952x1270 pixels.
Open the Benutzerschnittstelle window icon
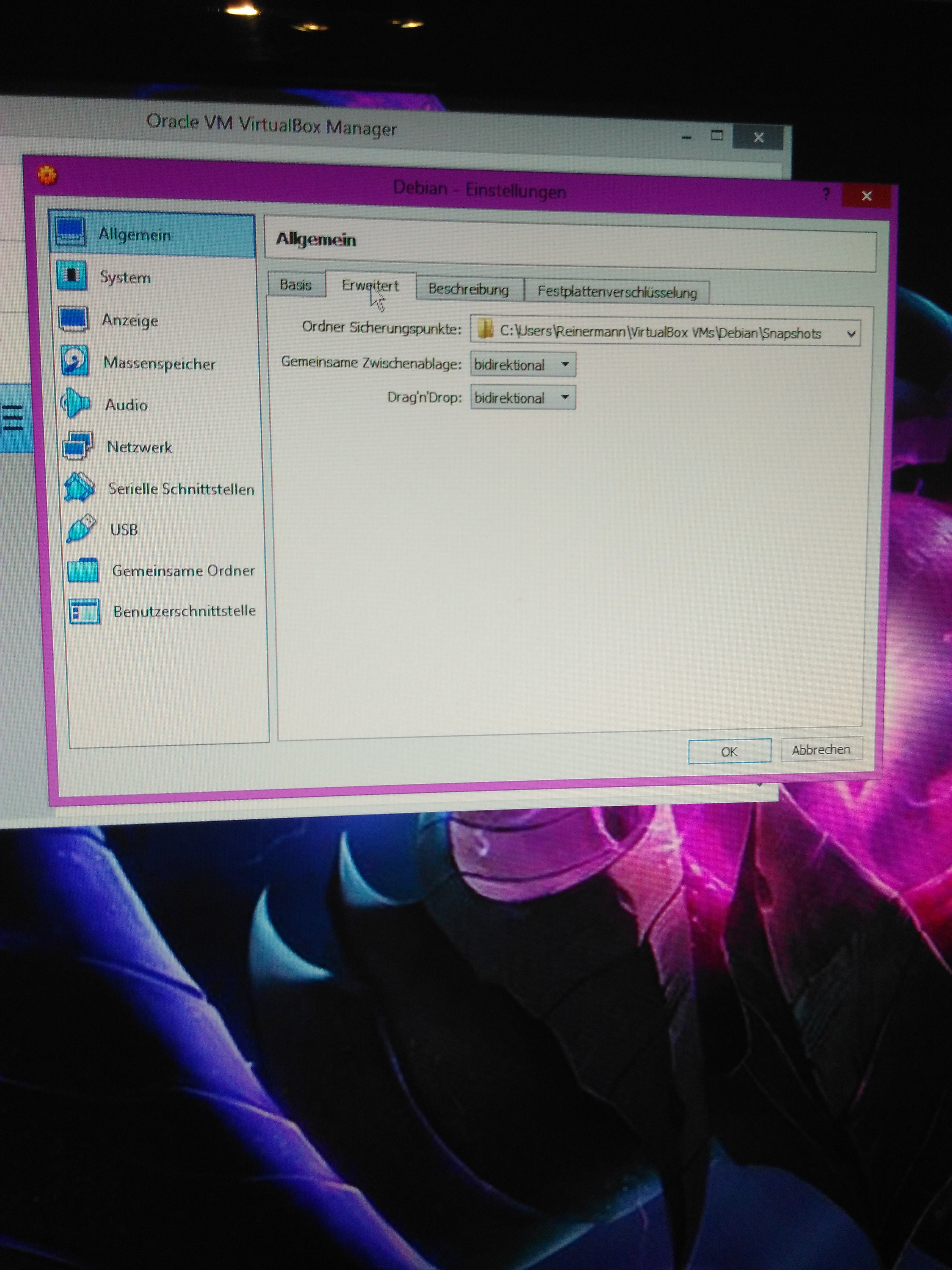tap(84, 611)
